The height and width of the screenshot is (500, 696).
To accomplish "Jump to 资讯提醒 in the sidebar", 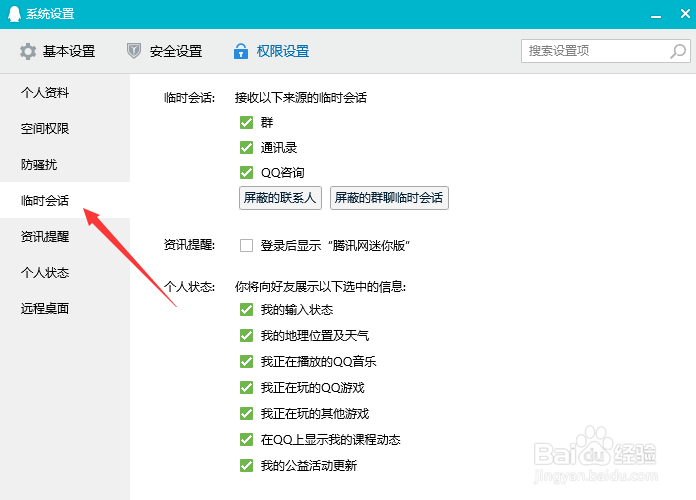I will pos(65,236).
